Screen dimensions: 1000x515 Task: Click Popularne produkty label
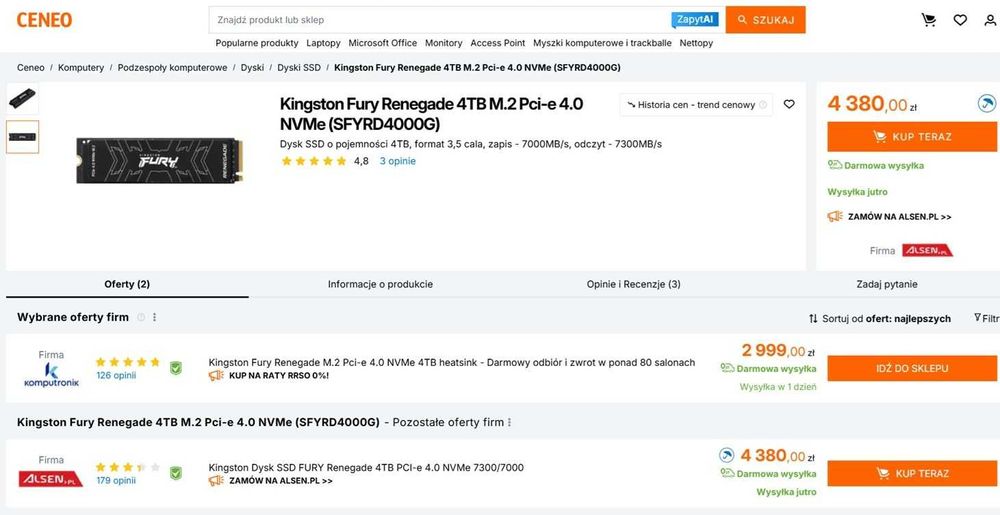(257, 43)
